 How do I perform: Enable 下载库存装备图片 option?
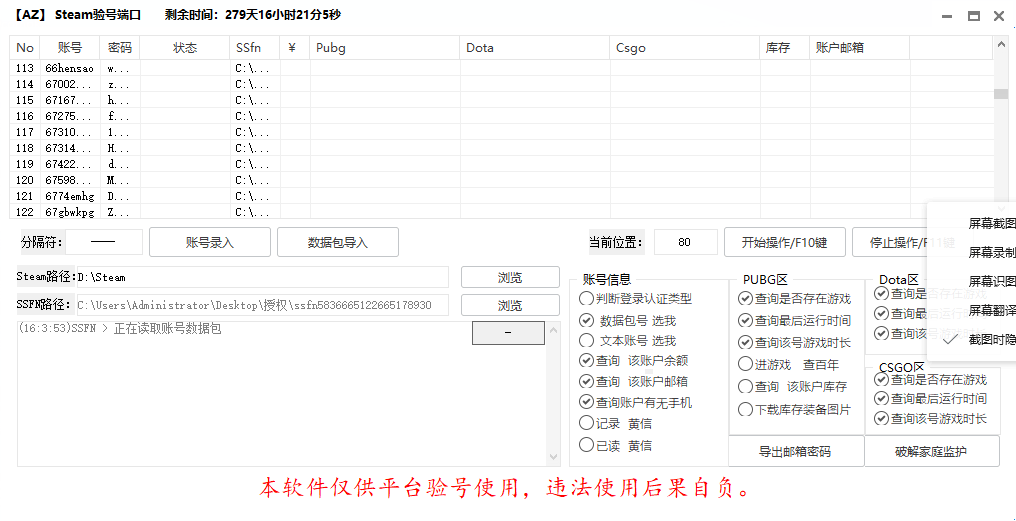tap(794, 409)
